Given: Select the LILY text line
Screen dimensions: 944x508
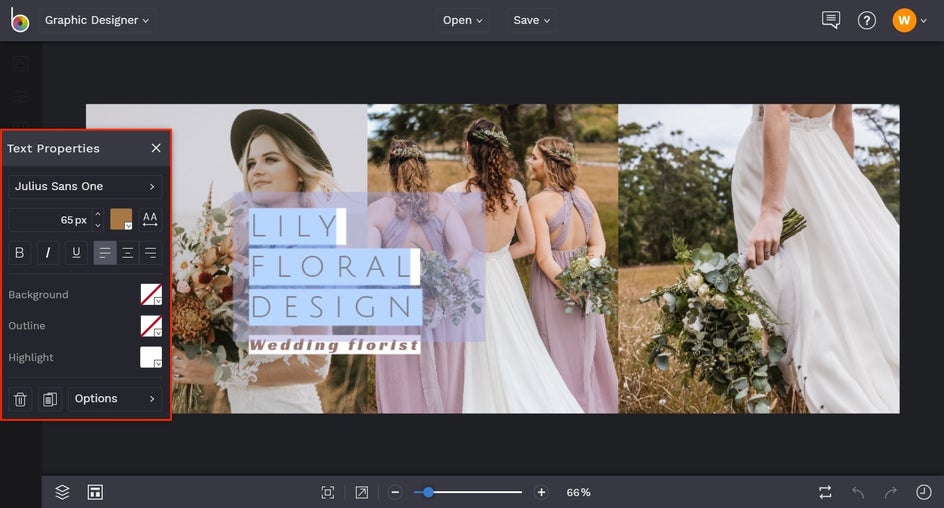Looking at the screenshot, I should tap(294, 226).
